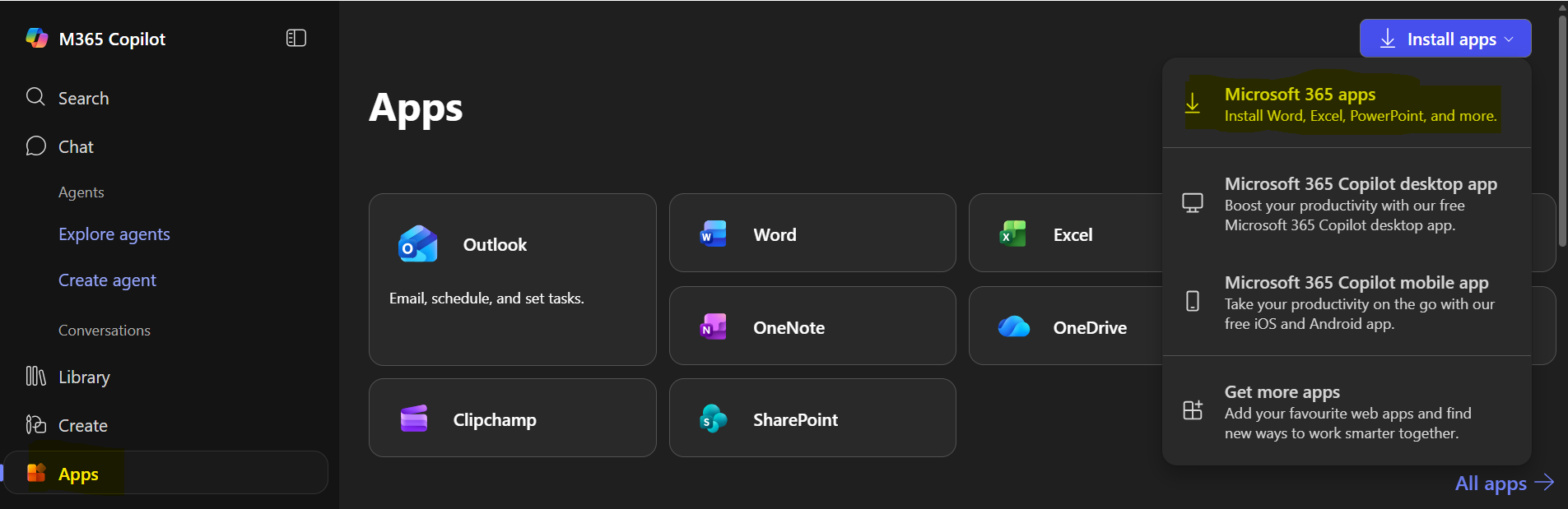Click the desktop monitor icon in menu

pyautogui.click(x=1193, y=203)
